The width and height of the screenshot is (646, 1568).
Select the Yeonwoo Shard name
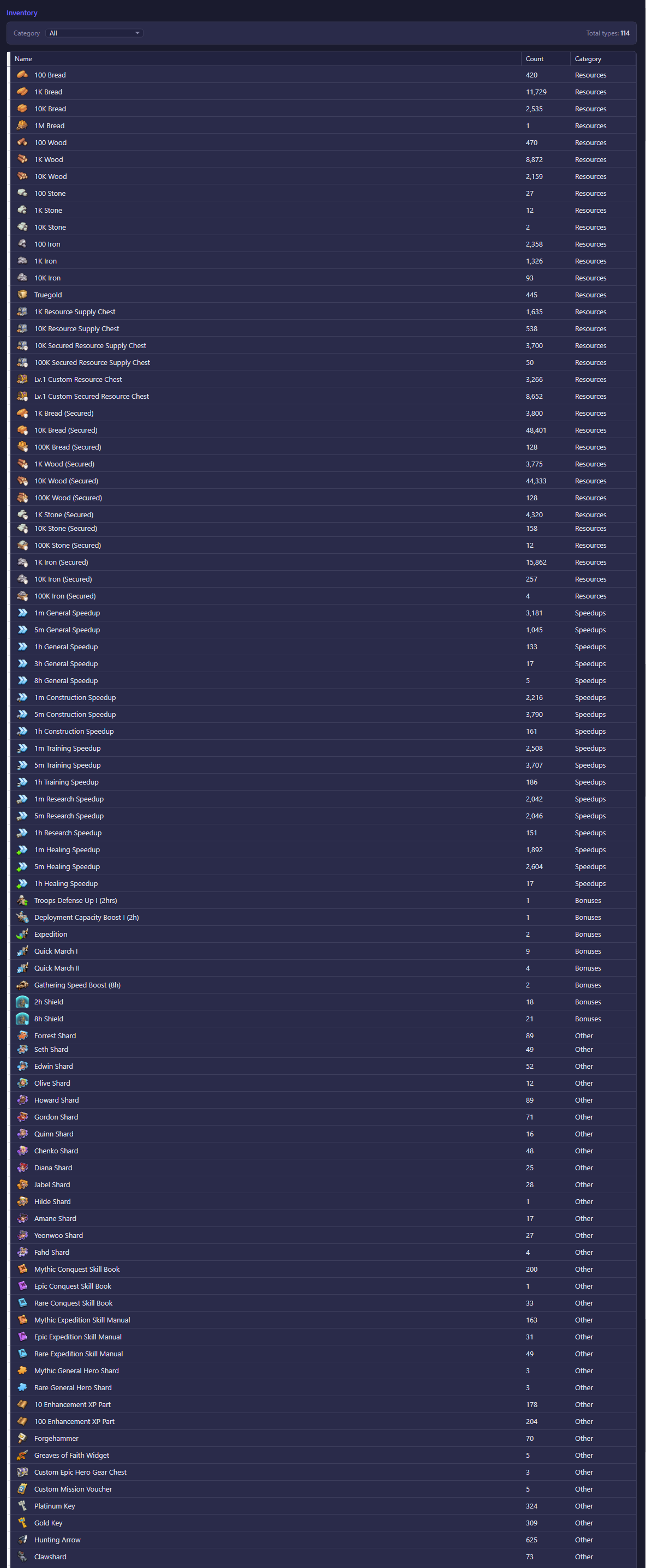(58, 1236)
